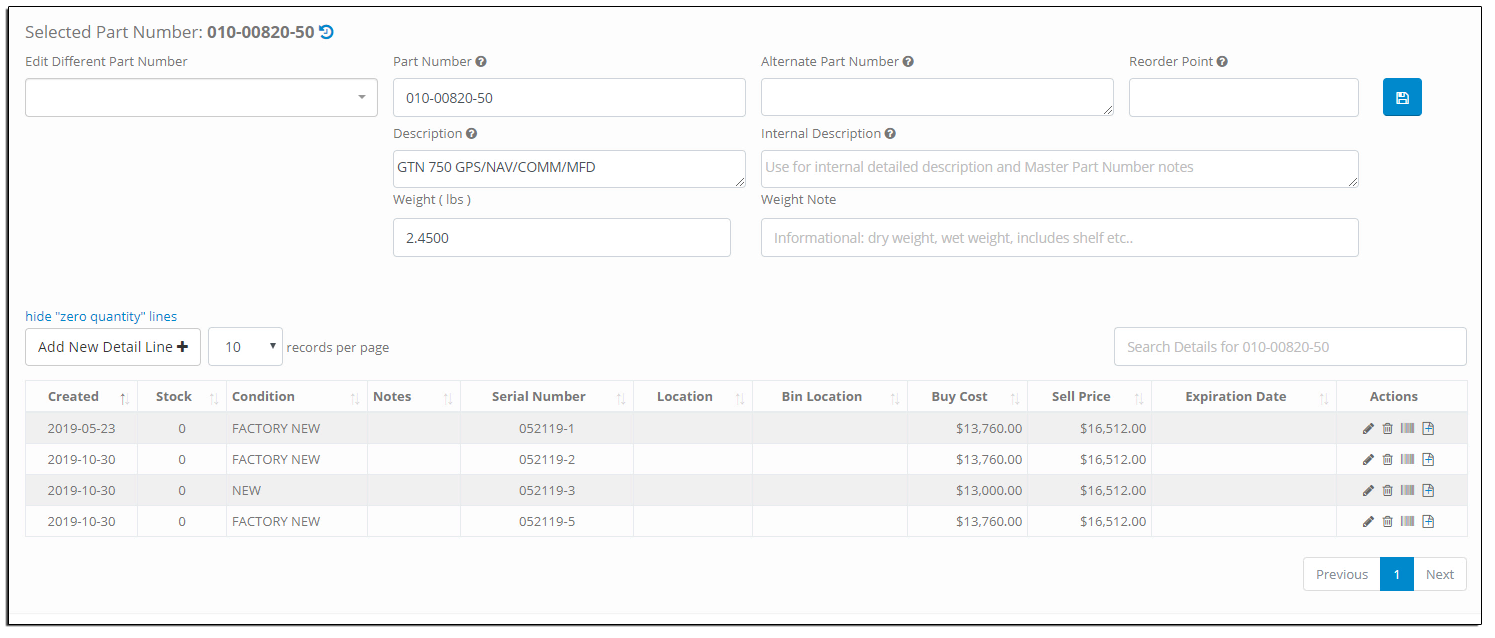Sort table by Stock column
Image resolution: width=1495 pixels, height=638 pixels.
(x=182, y=397)
